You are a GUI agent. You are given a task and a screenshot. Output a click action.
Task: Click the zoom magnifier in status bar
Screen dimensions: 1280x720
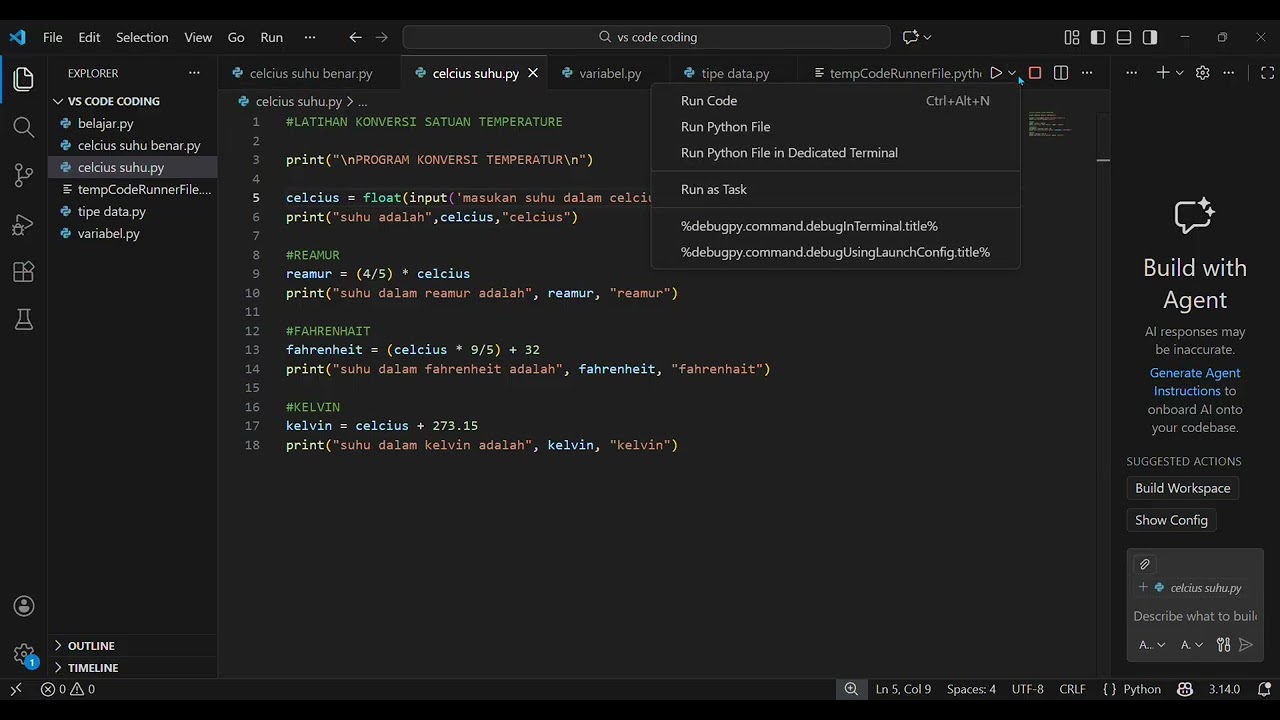point(851,689)
